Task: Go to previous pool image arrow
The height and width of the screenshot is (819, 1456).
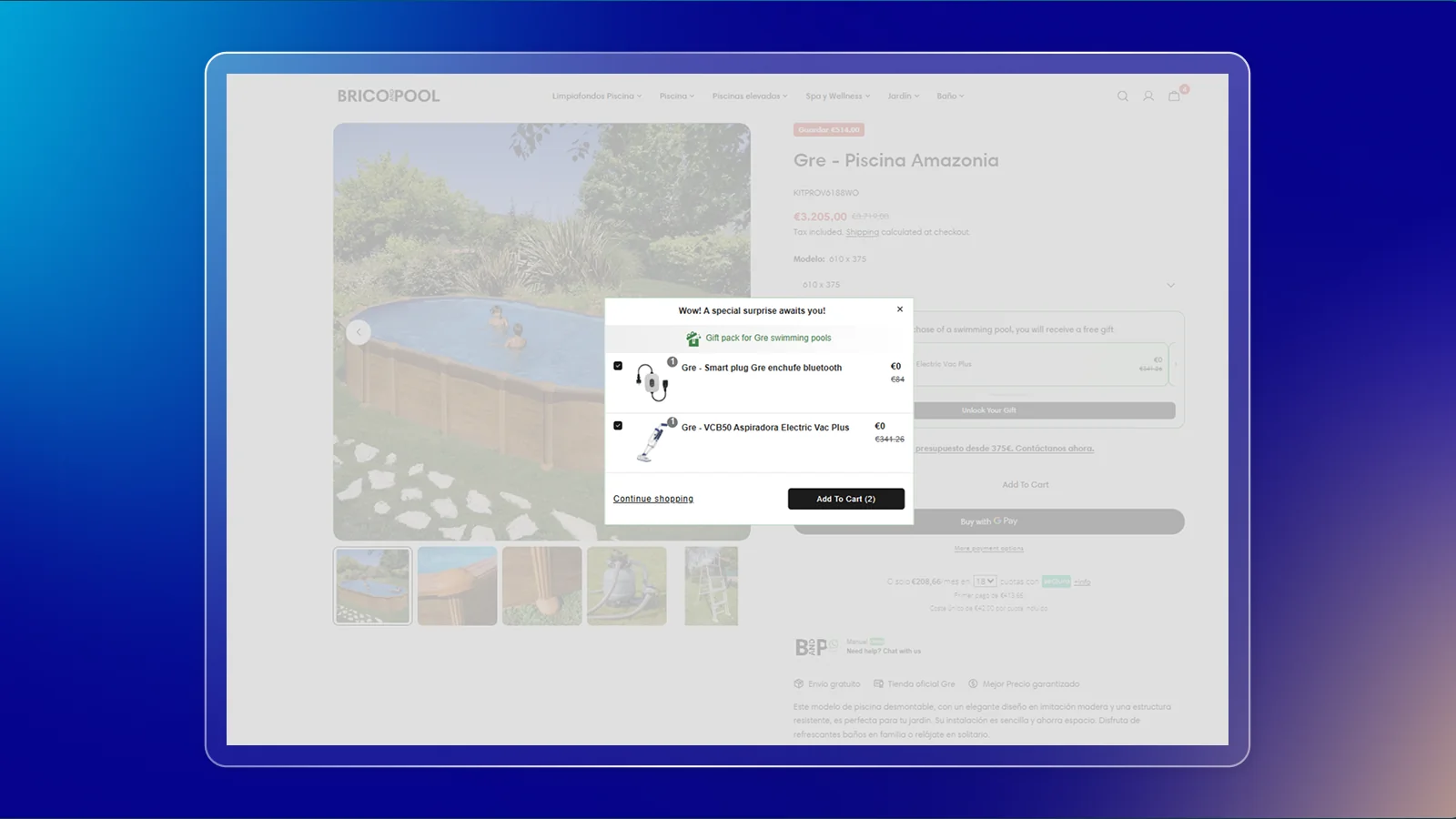Action: pyautogui.click(x=359, y=332)
